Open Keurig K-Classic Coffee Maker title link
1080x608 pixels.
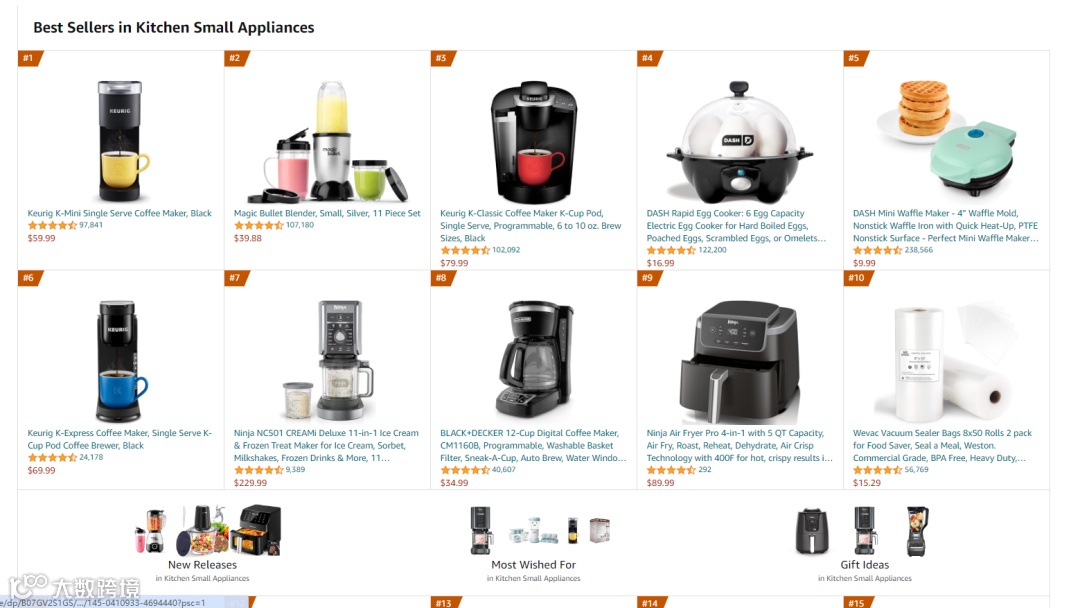(x=531, y=226)
